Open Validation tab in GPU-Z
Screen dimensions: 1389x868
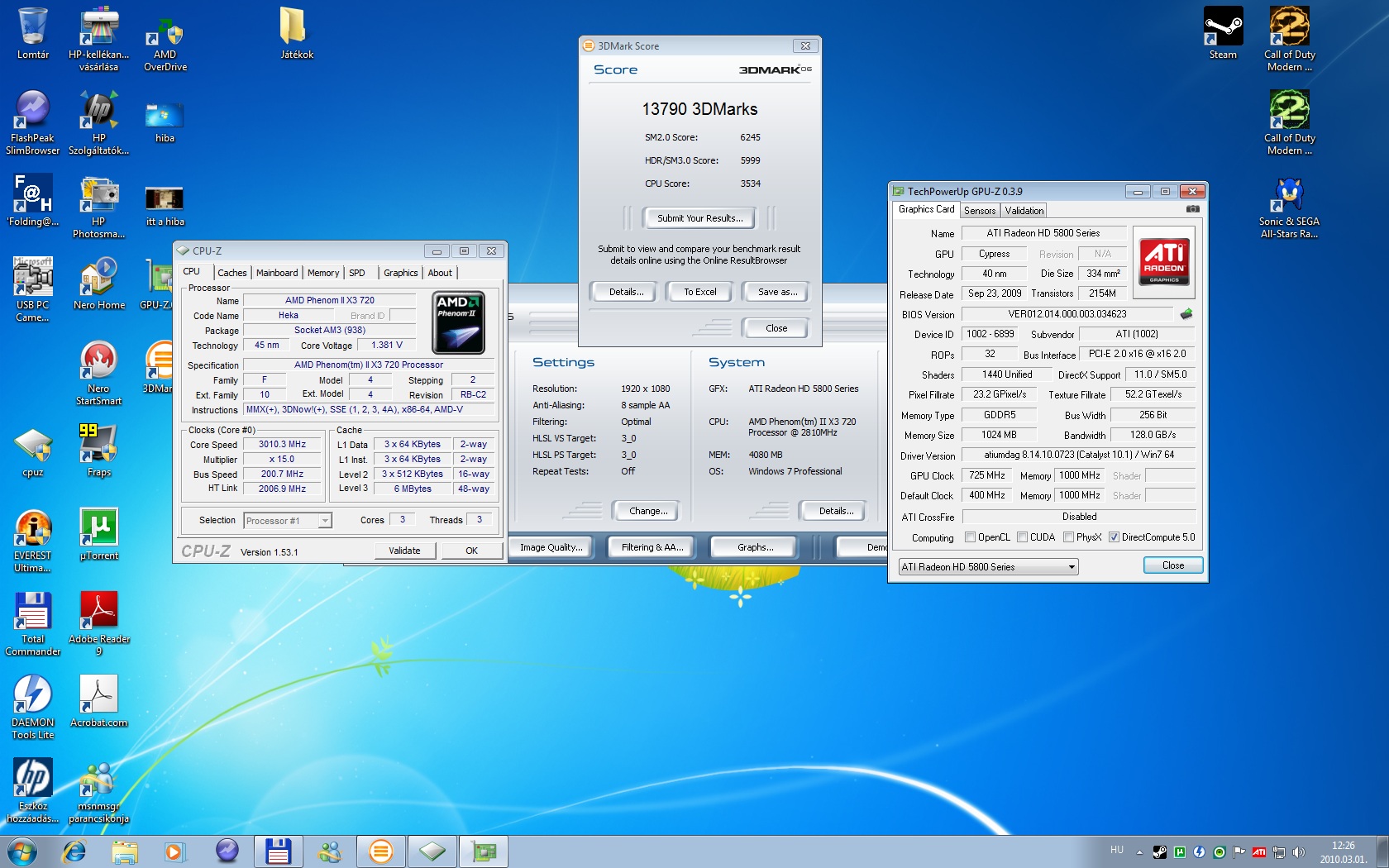(1024, 211)
